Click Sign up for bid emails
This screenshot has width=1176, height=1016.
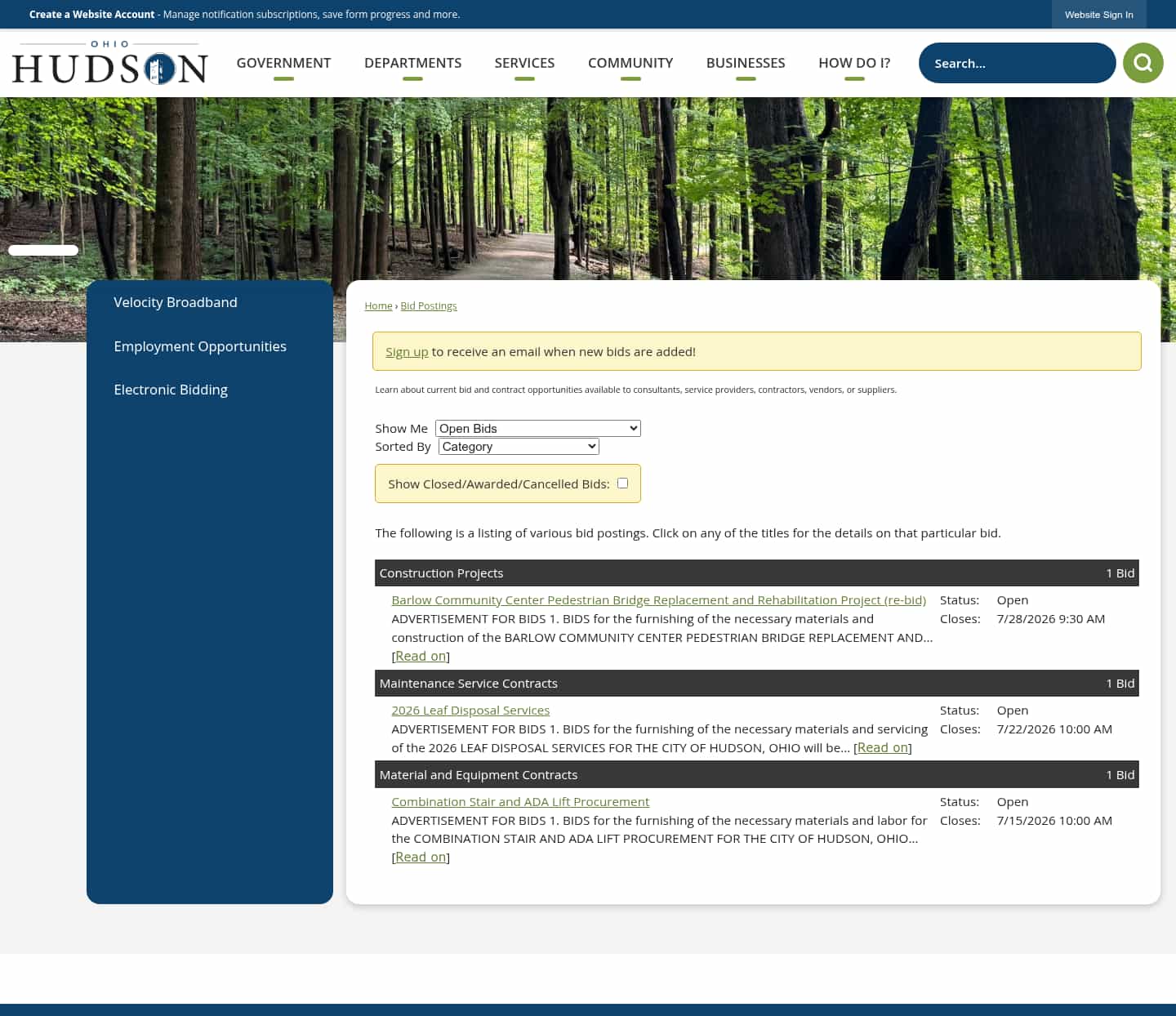coord(407,352)
